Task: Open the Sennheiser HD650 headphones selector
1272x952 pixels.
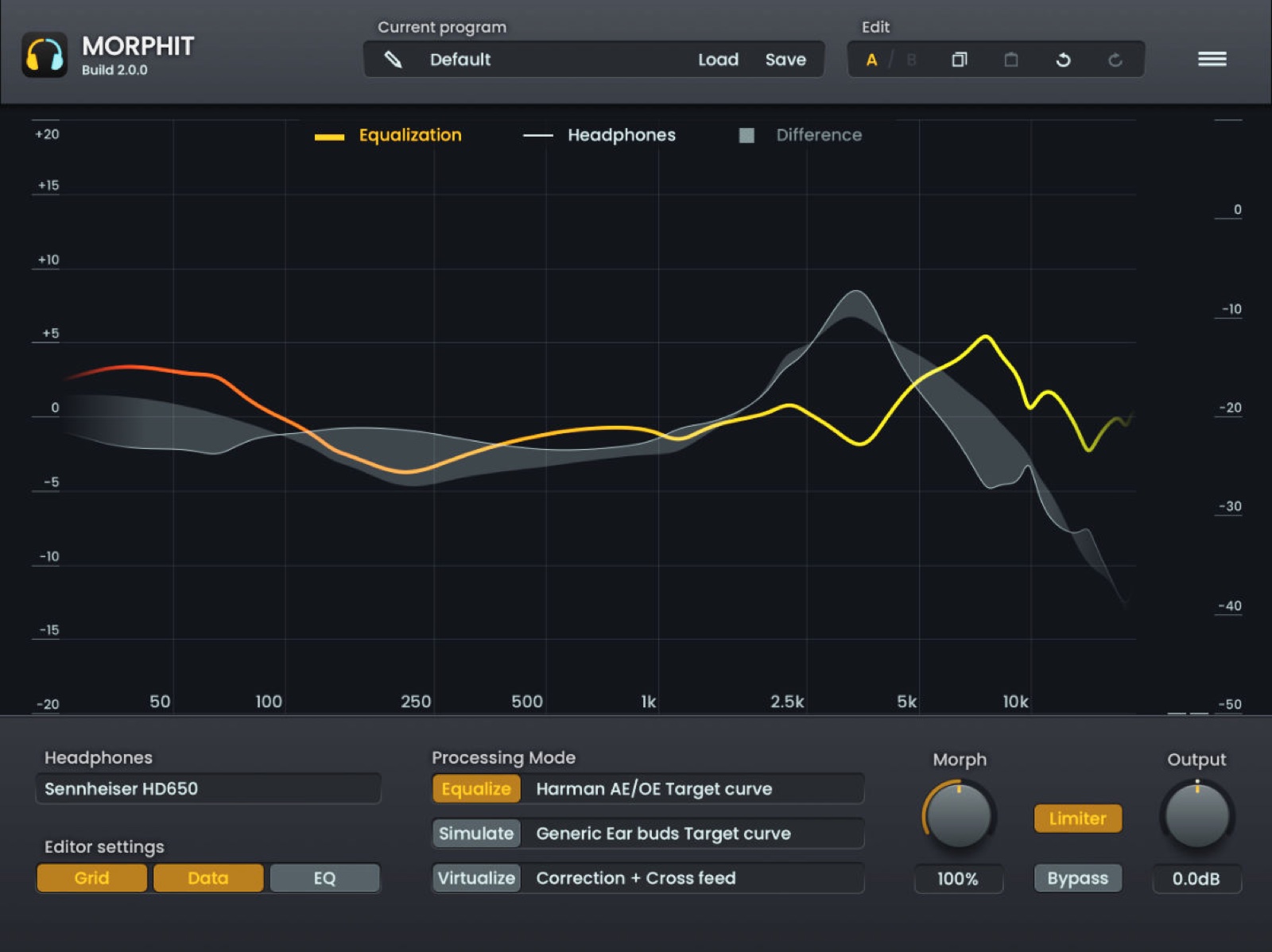Action: [208, 789]
